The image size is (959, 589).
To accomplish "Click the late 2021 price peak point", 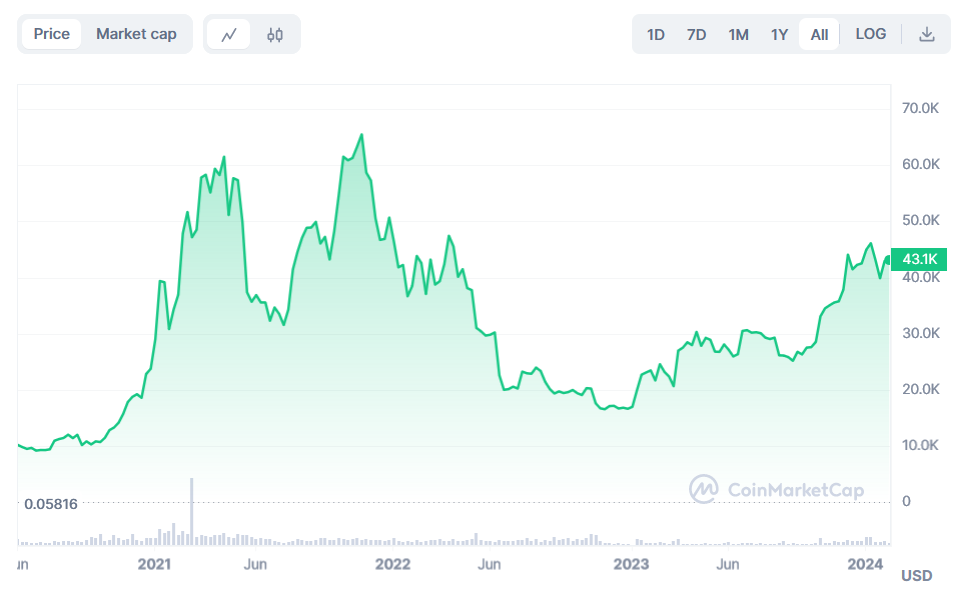I will click(x=361, y=135).
